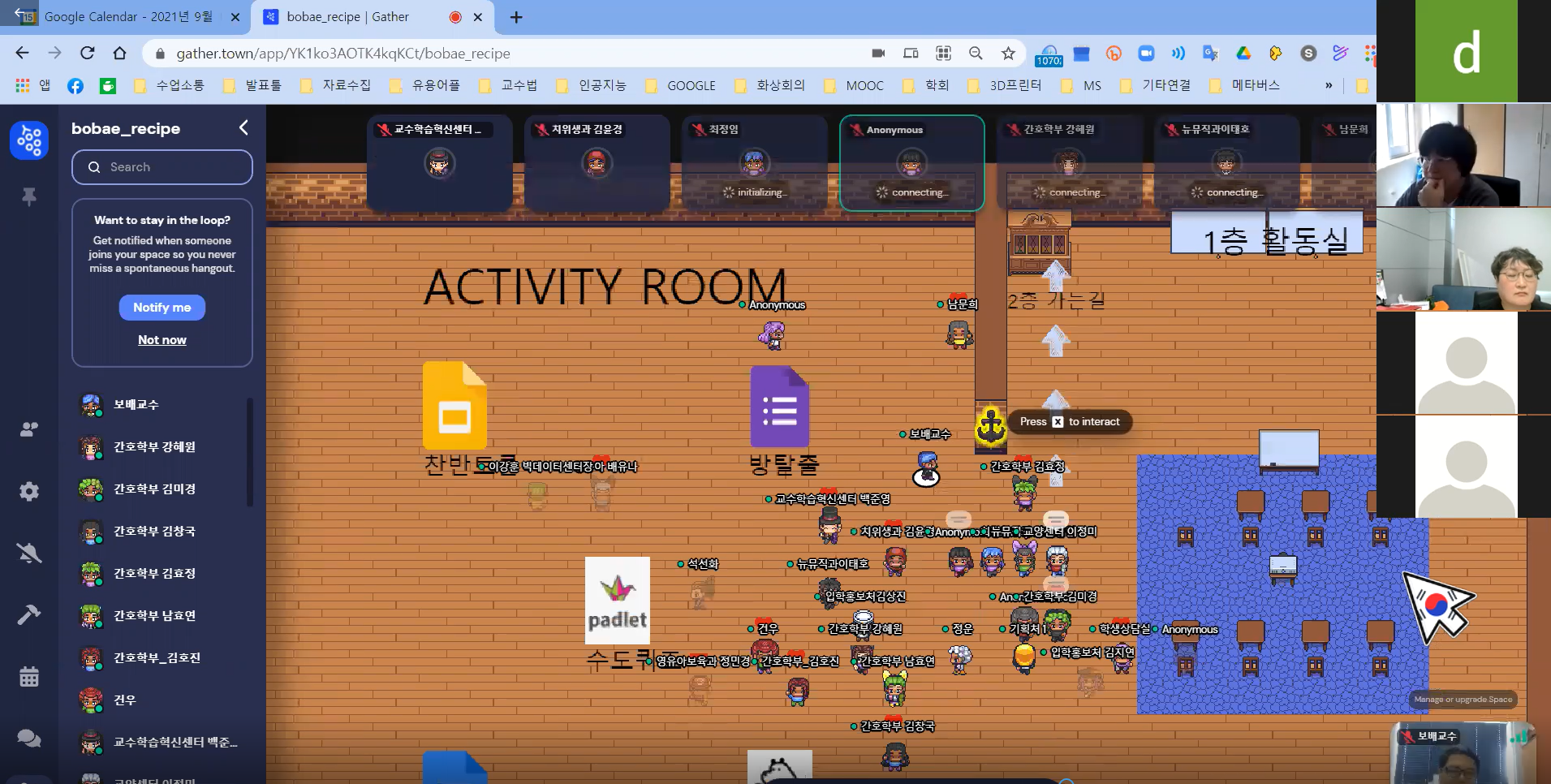The height and width of the screenshot is (784, 1551).
Task: Click the Notify me button
Action: (x=162, y=308)
